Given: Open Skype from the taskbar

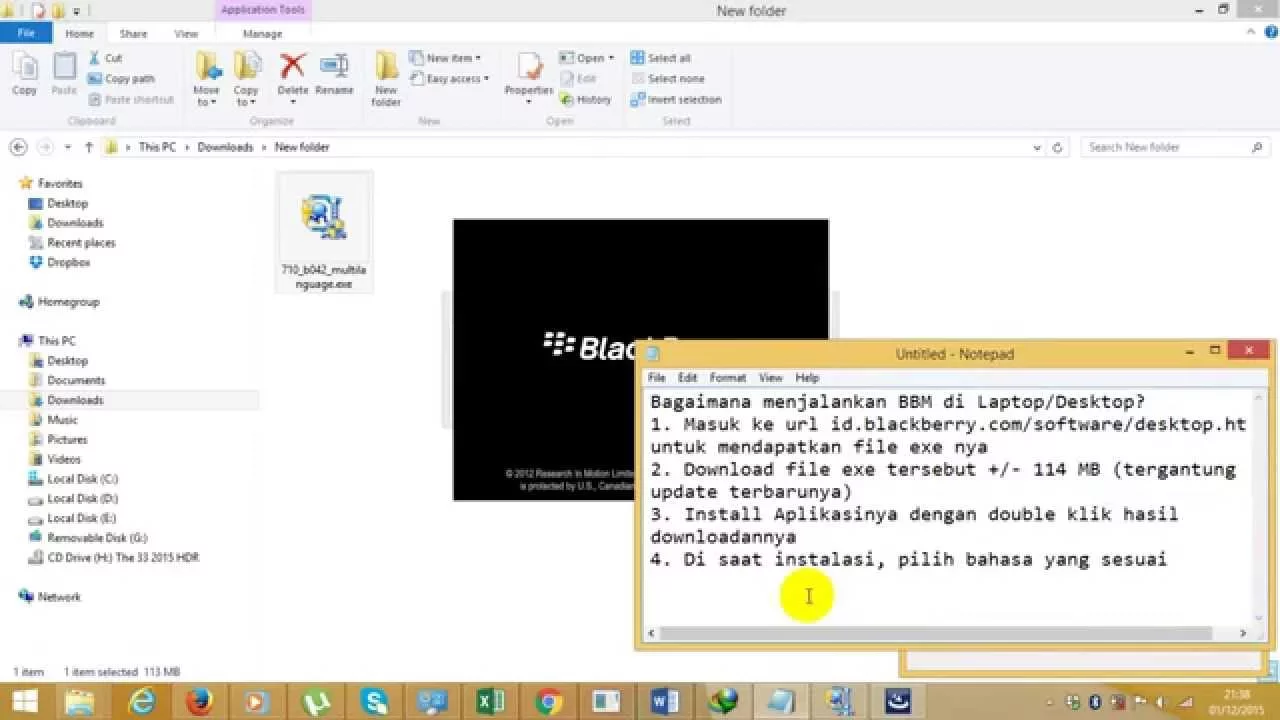Looking at the screenshot, I should tap(375, 702).
